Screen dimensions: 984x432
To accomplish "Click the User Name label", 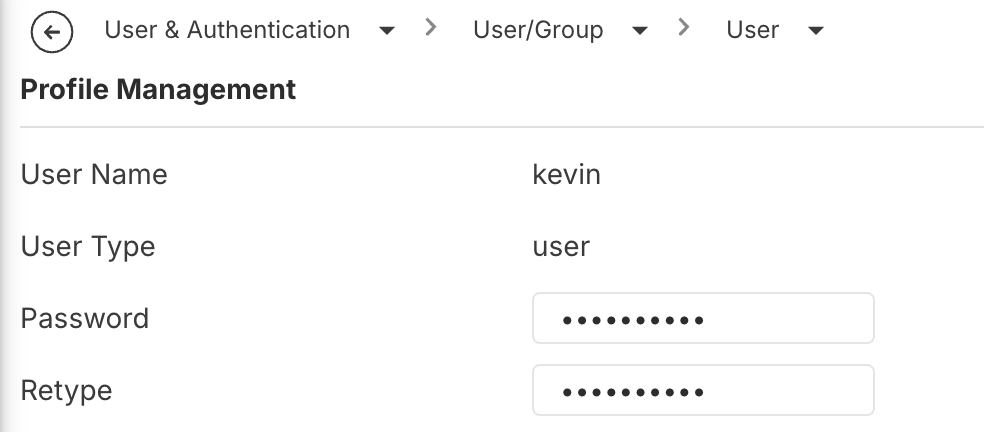I will pyautogui.click(x=94, y=174).
